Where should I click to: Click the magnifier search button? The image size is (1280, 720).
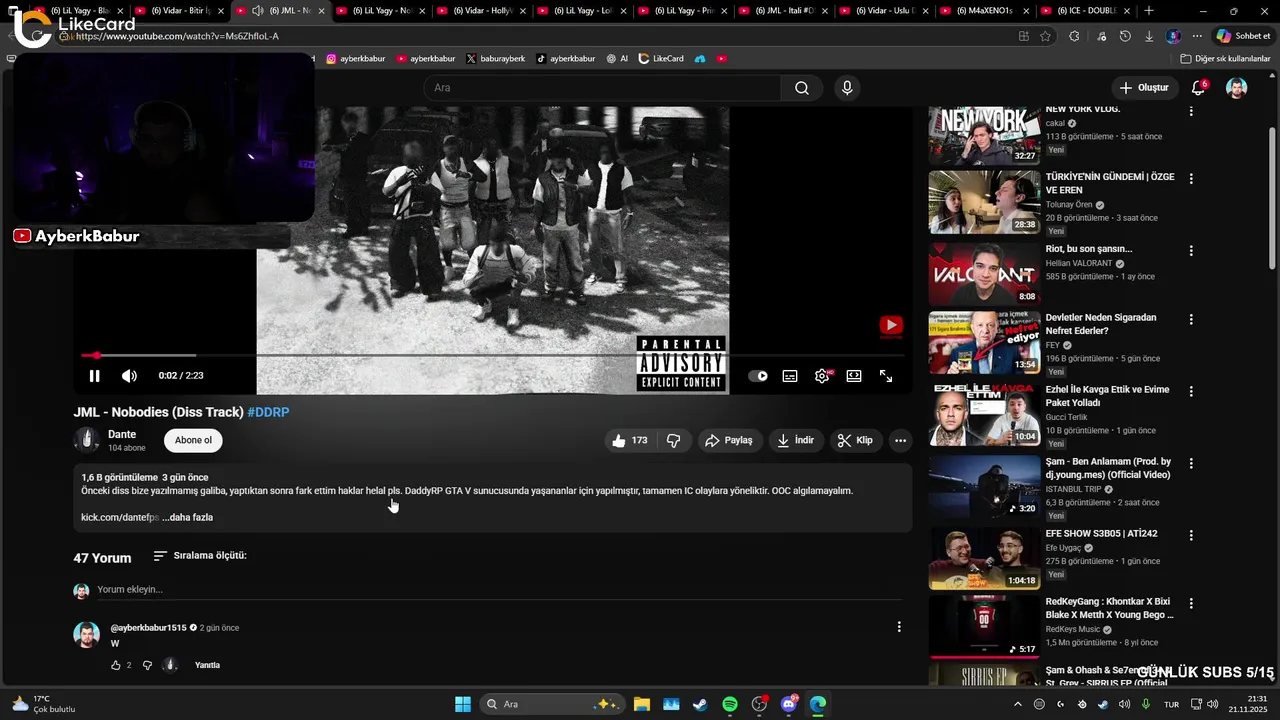(802, 88)
